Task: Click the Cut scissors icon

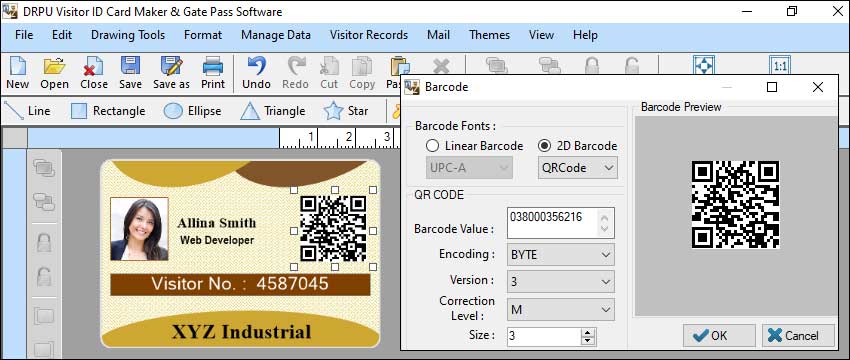Action: (x=329, y=66)
